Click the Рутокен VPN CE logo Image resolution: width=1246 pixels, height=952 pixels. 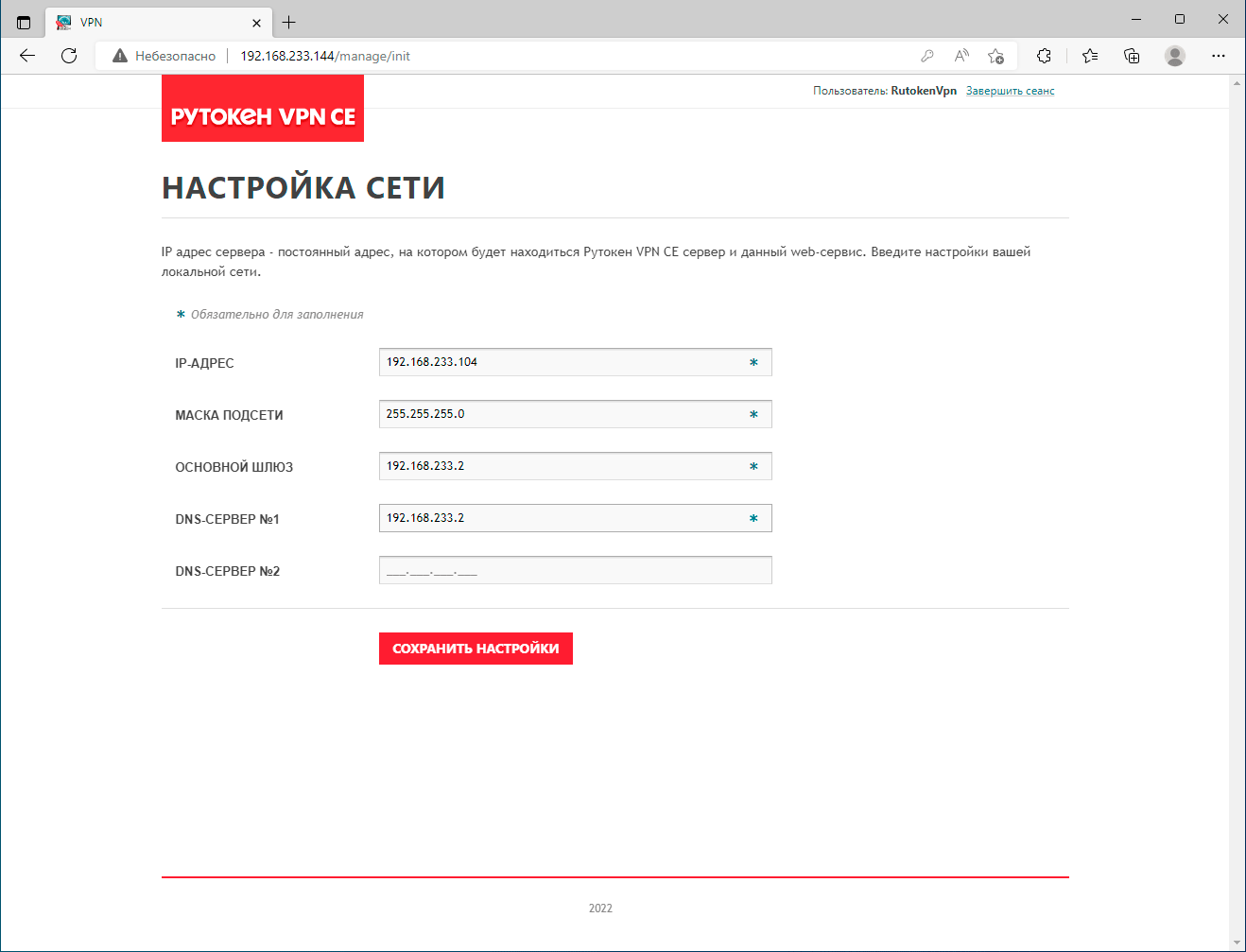point(263,109)
